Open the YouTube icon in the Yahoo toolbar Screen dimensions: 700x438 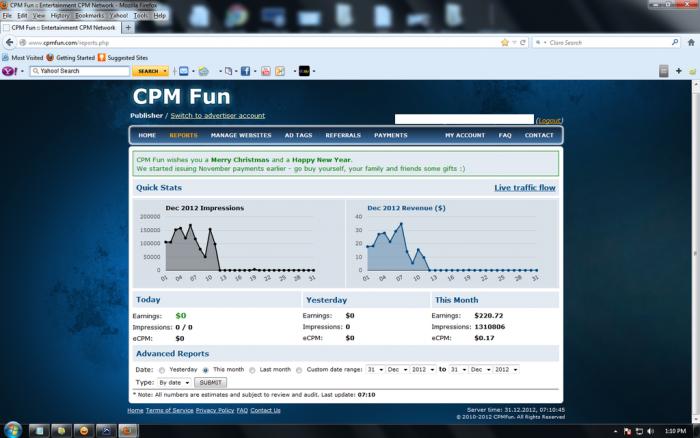266,71
